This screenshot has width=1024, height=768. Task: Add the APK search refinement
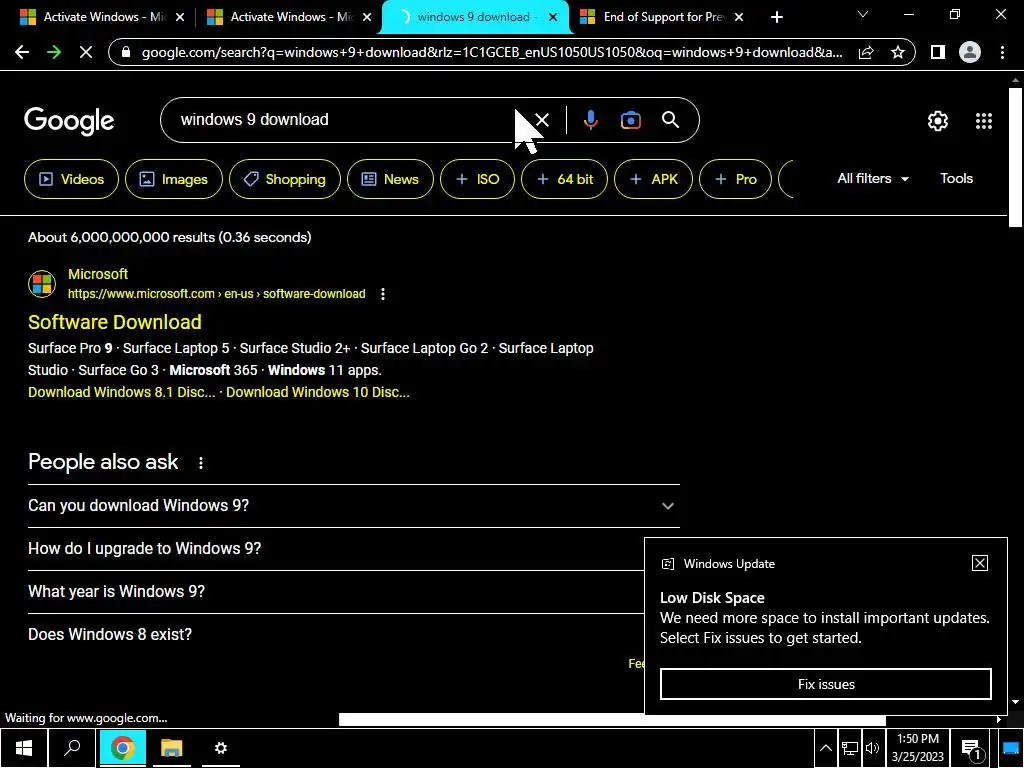point(653,179)
